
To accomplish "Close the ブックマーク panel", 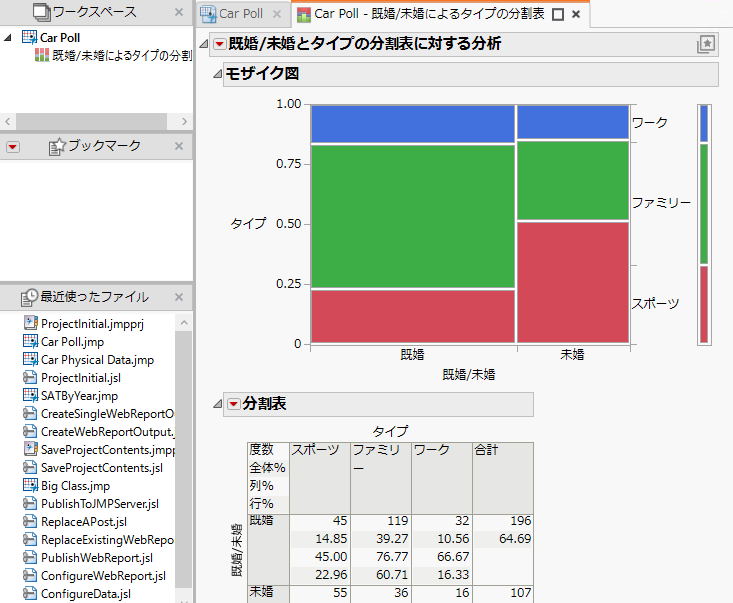I will point(179,146).
